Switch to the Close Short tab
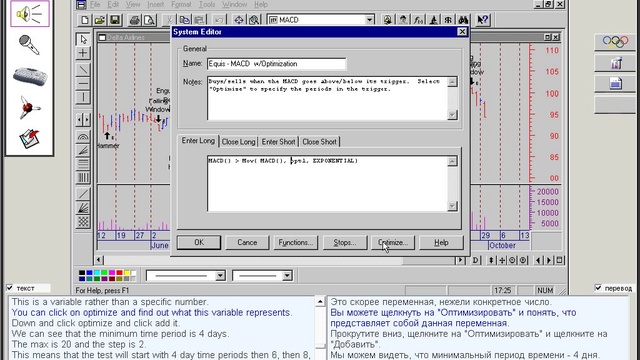This screenshot has width=640, height=360. pyautogui.click(x=320, y=142)
